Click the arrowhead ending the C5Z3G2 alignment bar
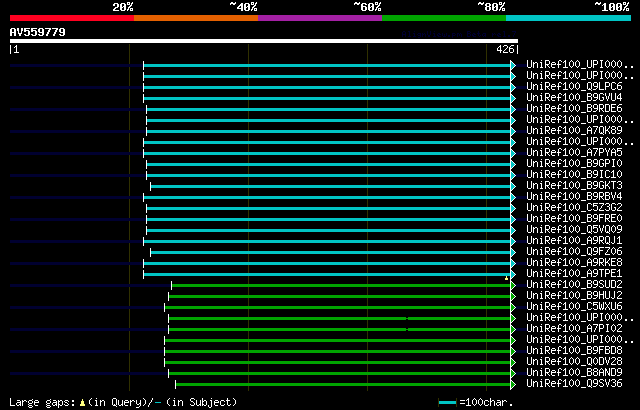Image resolution: width=640 pixels, height=410 pixels. click(x=513, y=208)
